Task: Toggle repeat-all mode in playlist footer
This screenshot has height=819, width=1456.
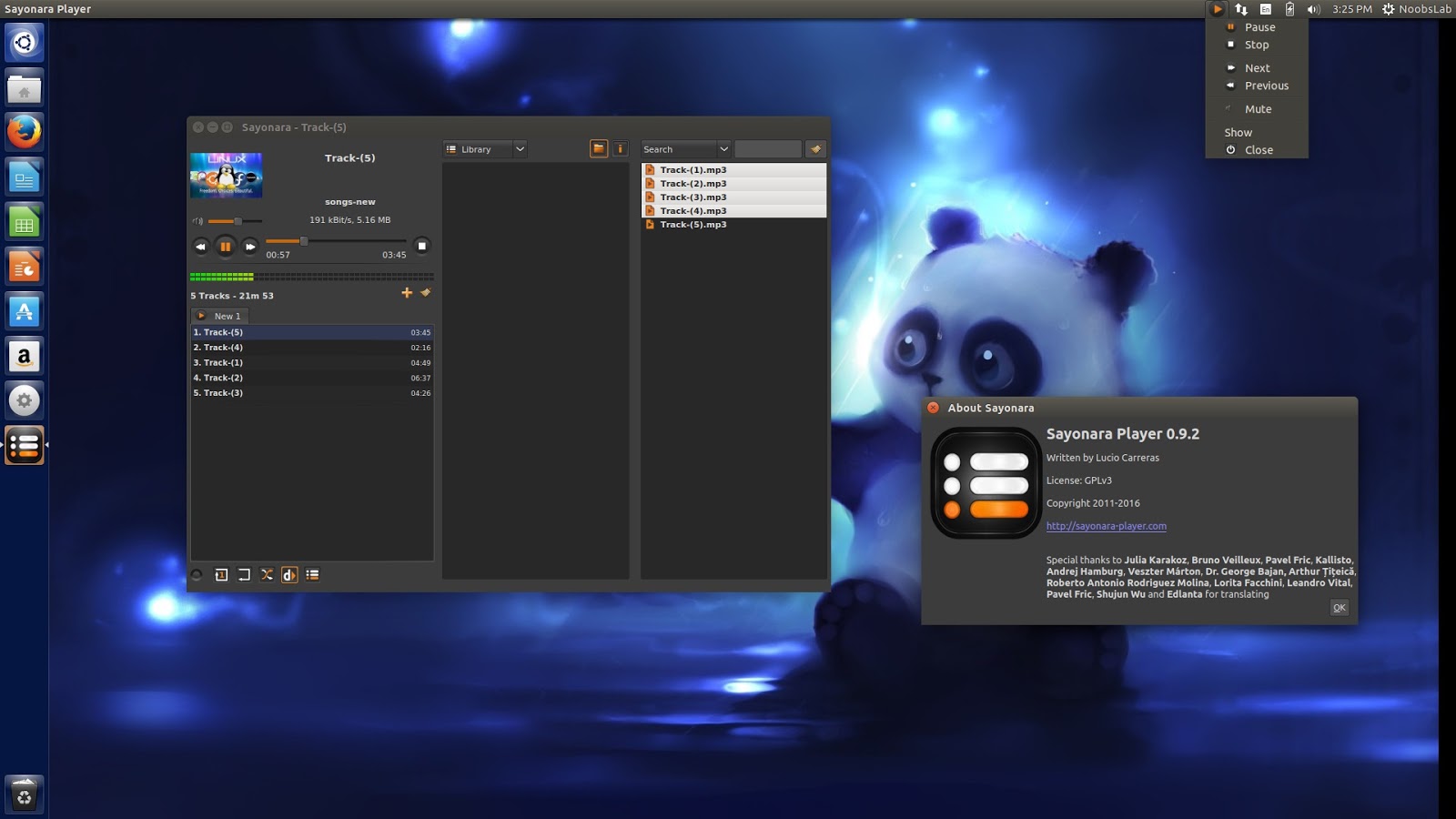Action: [x=244, y=575]
